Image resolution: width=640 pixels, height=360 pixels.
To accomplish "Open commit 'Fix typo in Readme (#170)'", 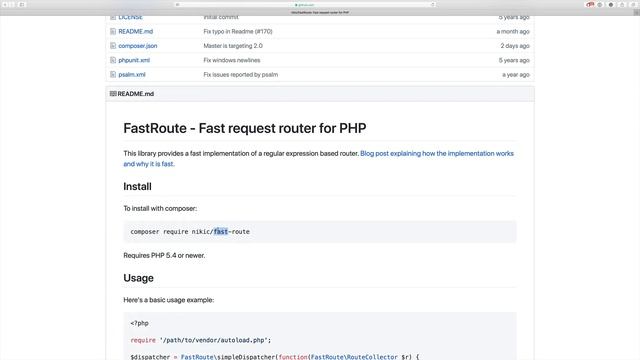I will click(238, 31).
